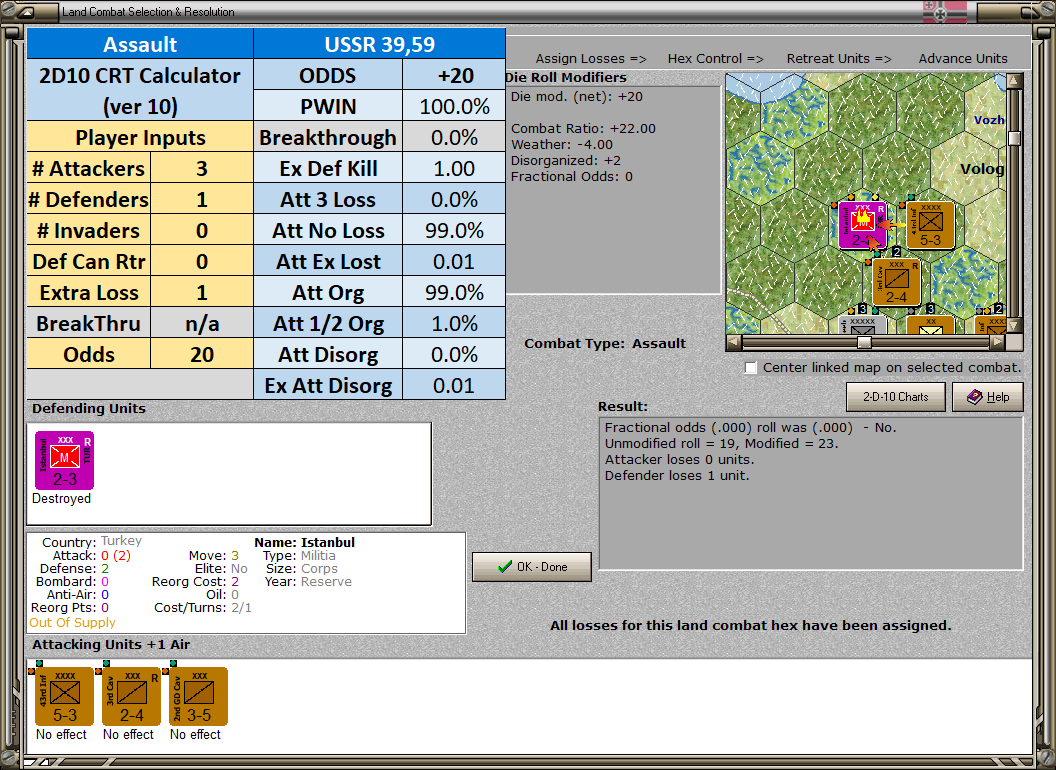Select the 3rd Cav 2-4 attacking unit
Image resolution: width=1056 pixels, height=770 pixels.
131,696
